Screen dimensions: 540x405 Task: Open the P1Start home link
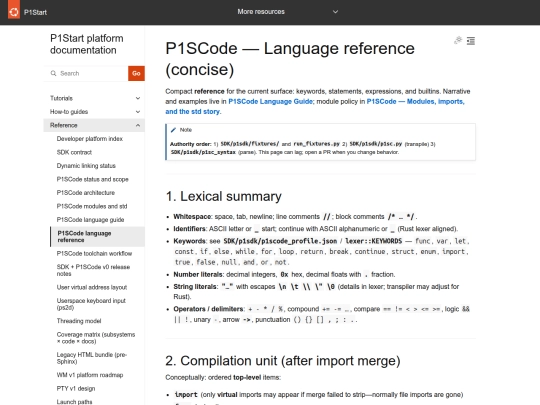[x=35, y=12]
